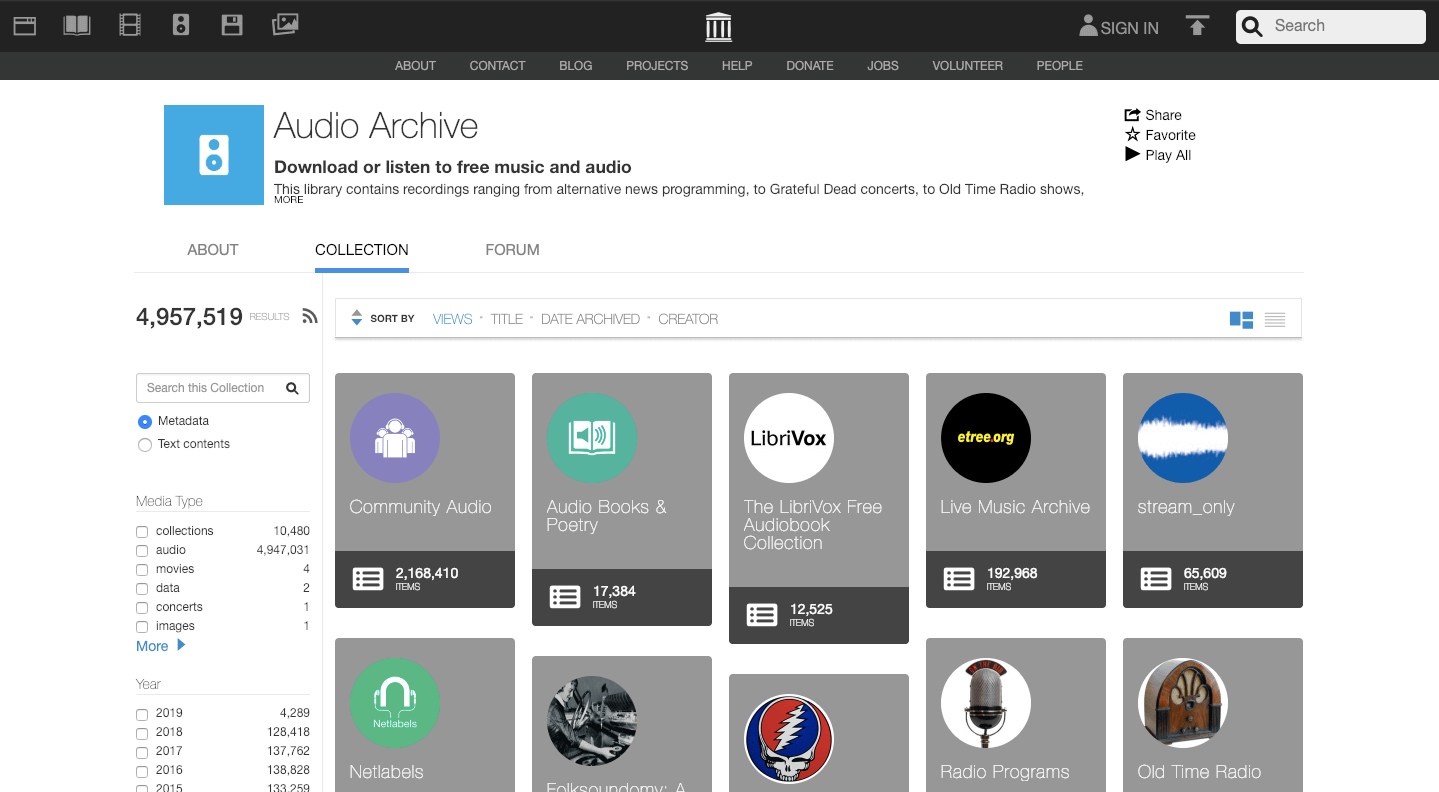1439x792 pixels.
Task: Open the HELP menu item
Action: pos(737,66)
